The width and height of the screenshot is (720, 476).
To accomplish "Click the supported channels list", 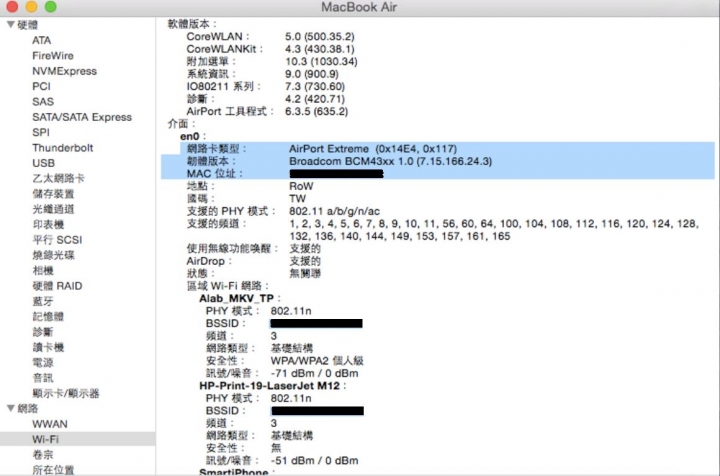I will [494, 230].
